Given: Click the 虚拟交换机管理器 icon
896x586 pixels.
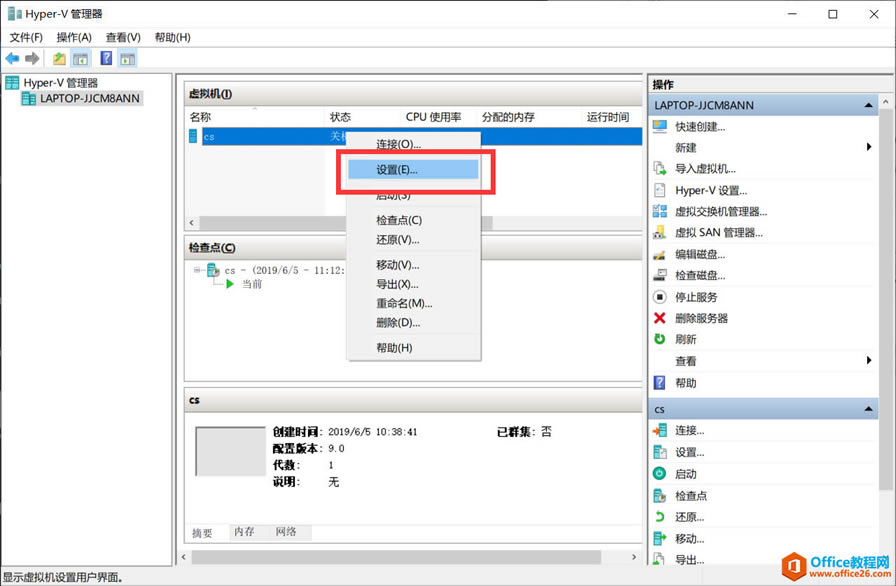Looking at the screenshot, I should click(659, 211).
